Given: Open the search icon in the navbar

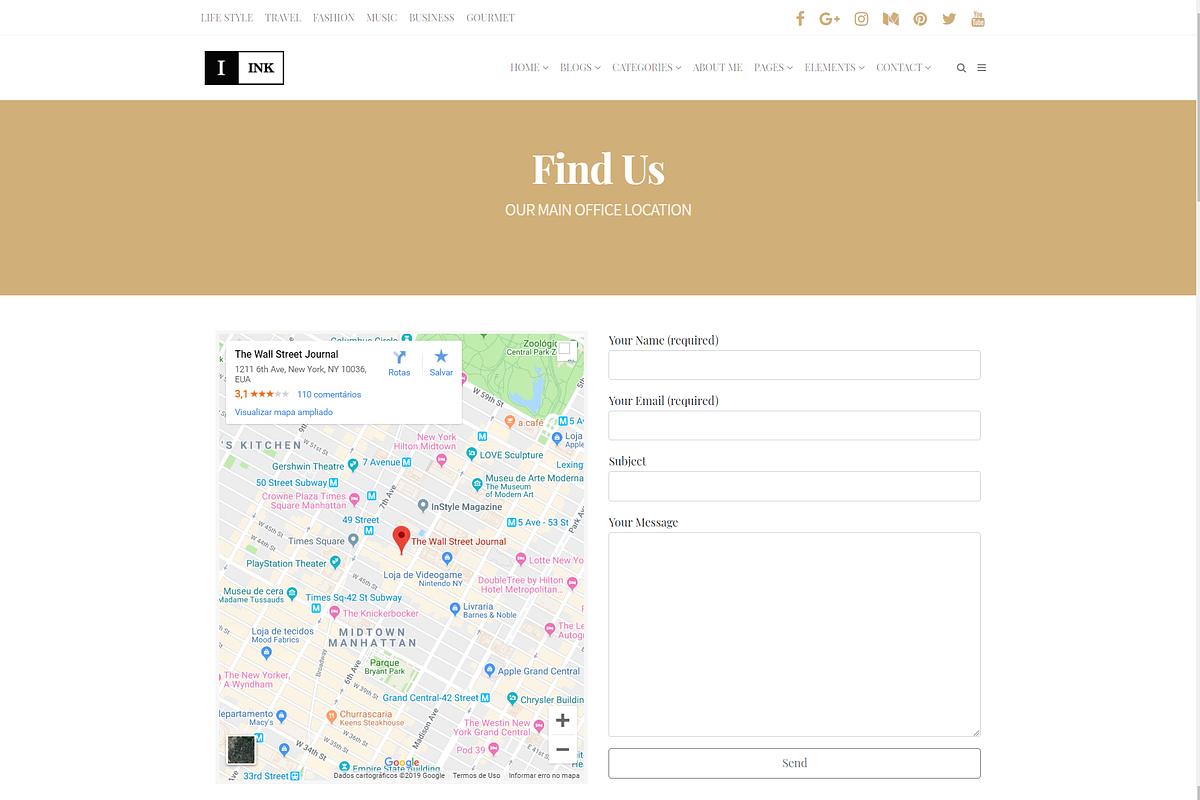Looking at the screenshot, I should (961, 67).
